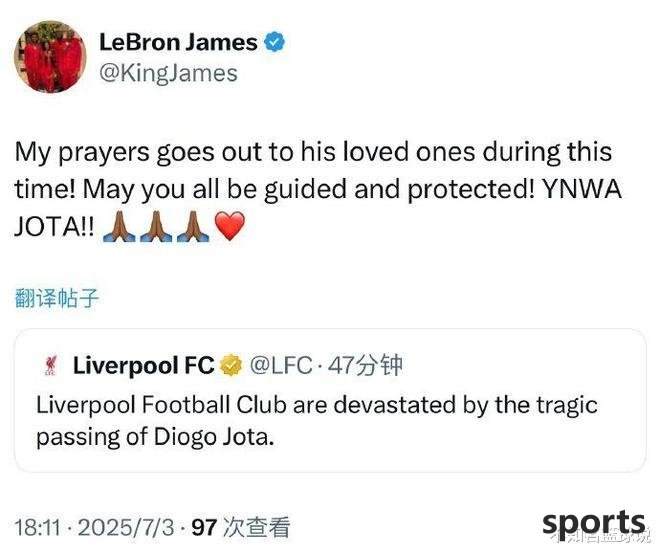View the 97 views count
This screenshot has height=554, width=660.
click(x=241, y=527)
